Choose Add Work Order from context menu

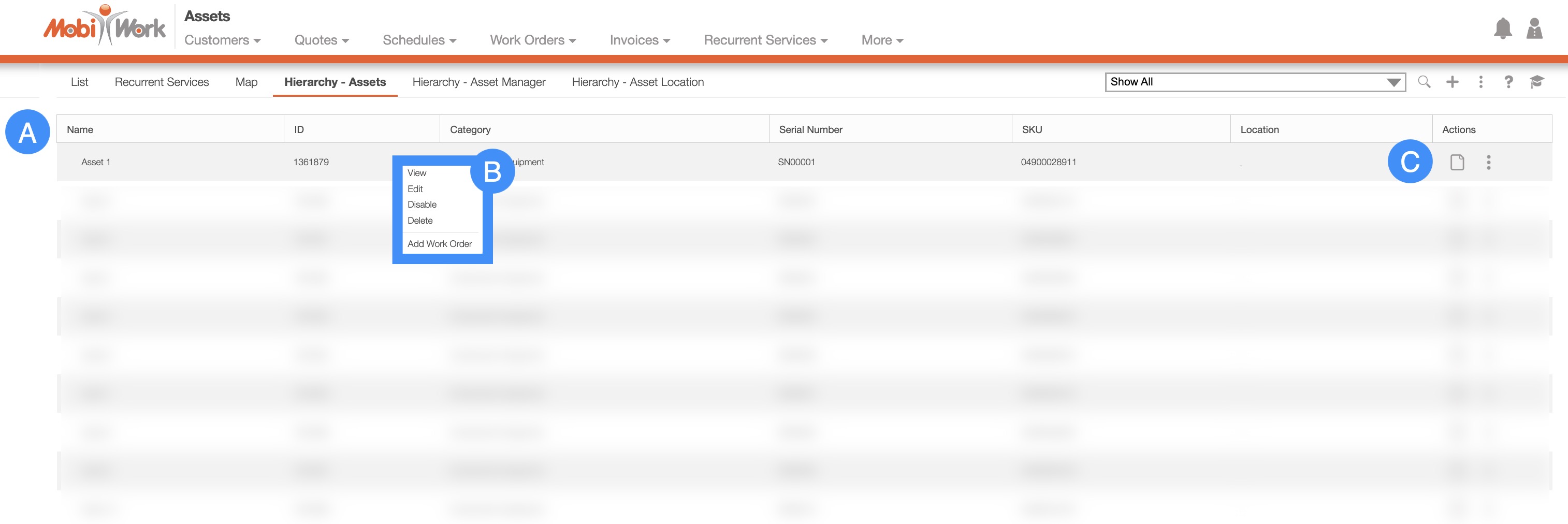(440, 244)
